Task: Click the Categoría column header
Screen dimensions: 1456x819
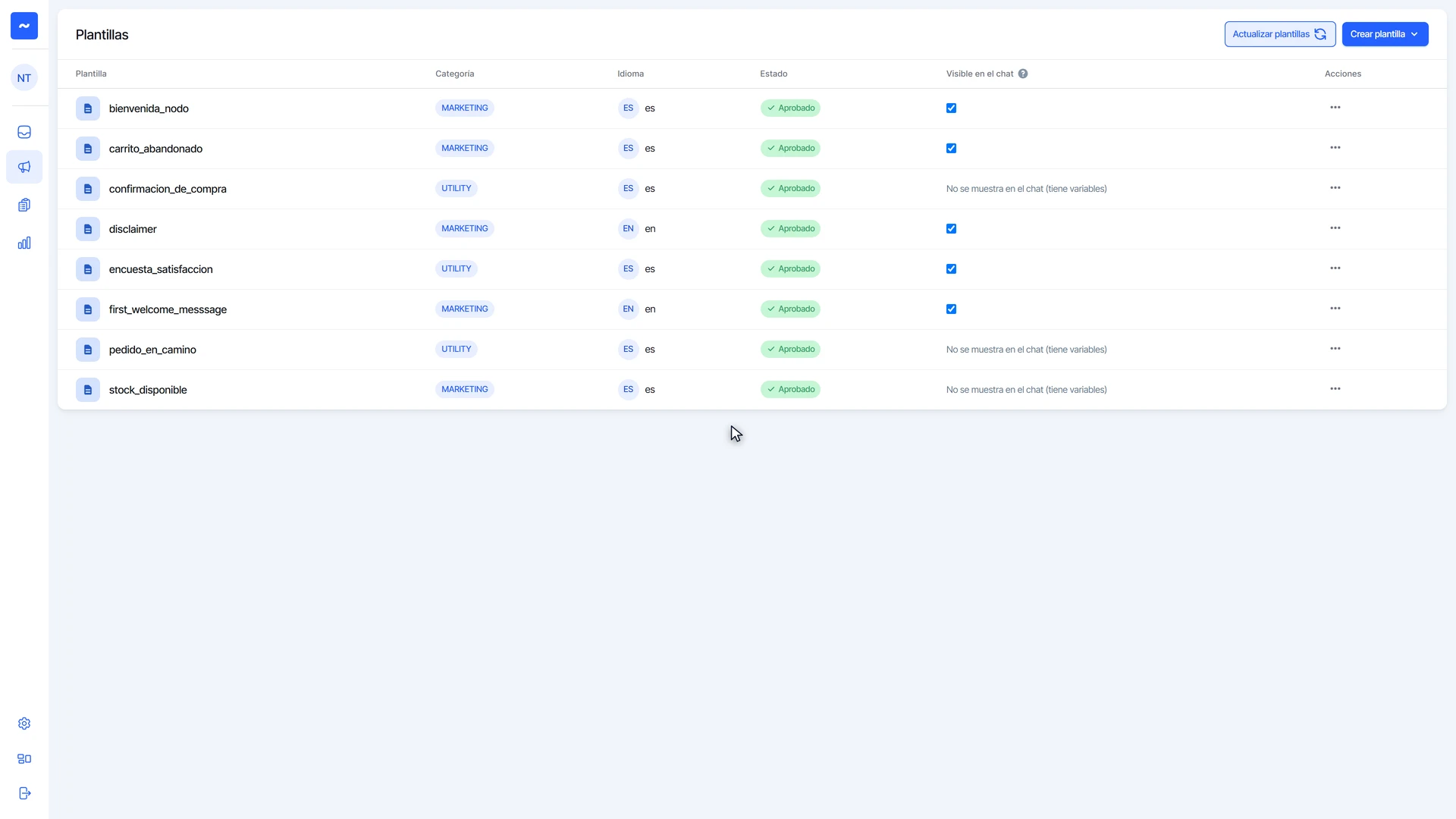Action: [x=454, y=74]
